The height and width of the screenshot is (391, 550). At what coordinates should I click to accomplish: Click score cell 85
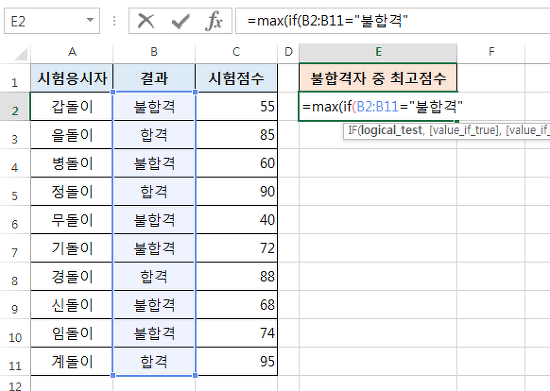click(x=236, y=135)
